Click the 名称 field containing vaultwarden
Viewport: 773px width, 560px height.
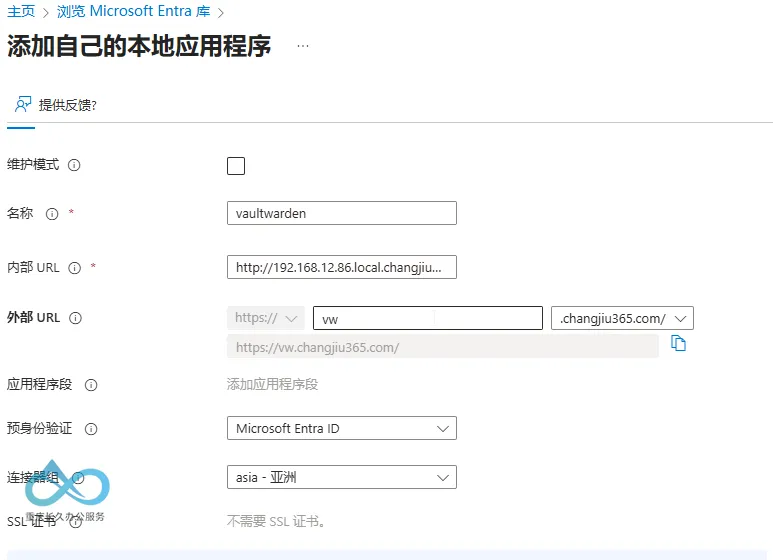point(342,213)
